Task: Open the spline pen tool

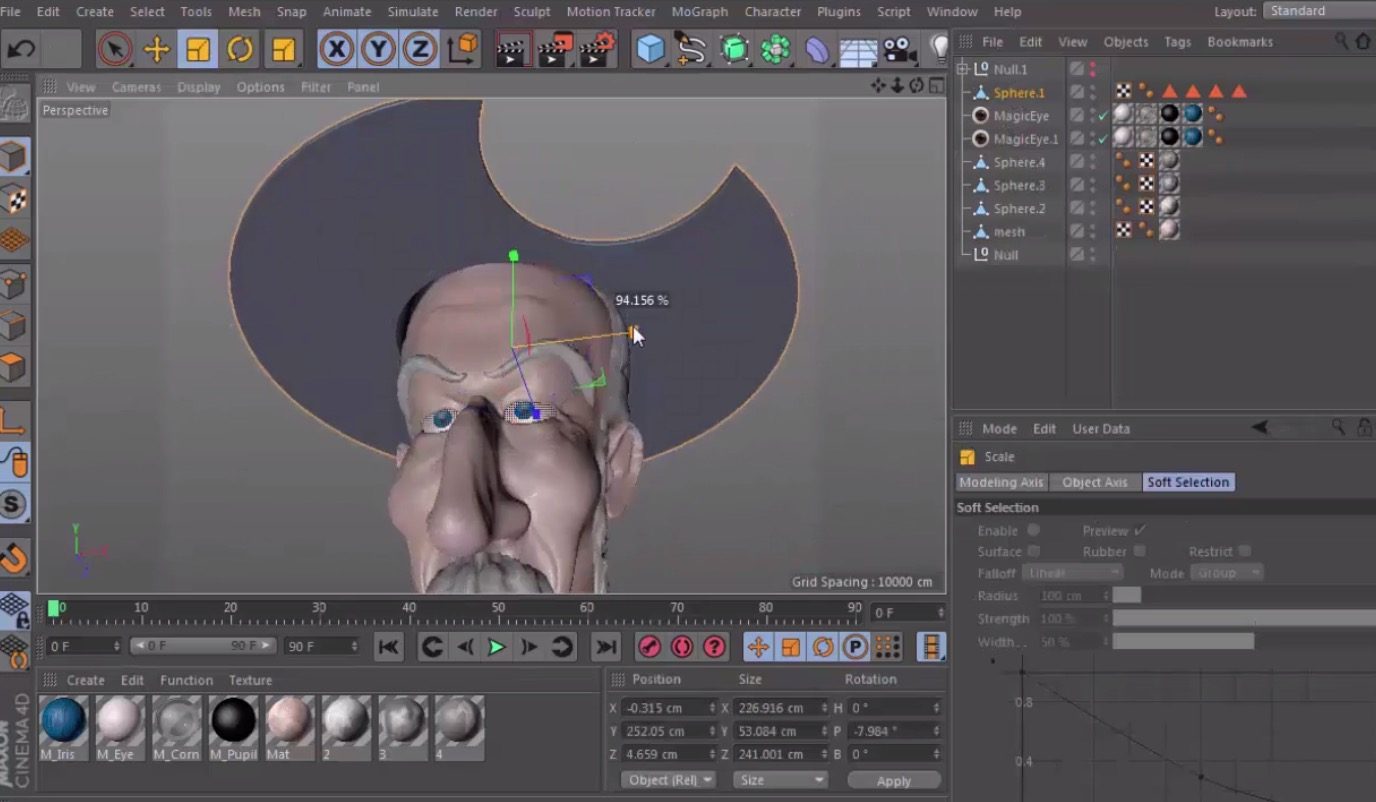Action: (x=691, y=49)
